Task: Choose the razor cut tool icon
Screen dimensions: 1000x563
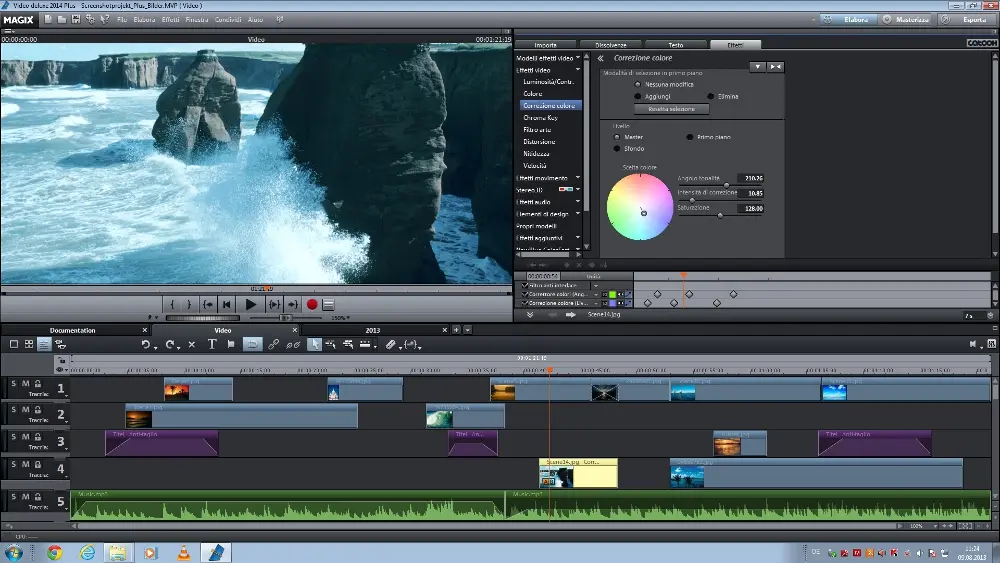Action: [x=390, y=344]
